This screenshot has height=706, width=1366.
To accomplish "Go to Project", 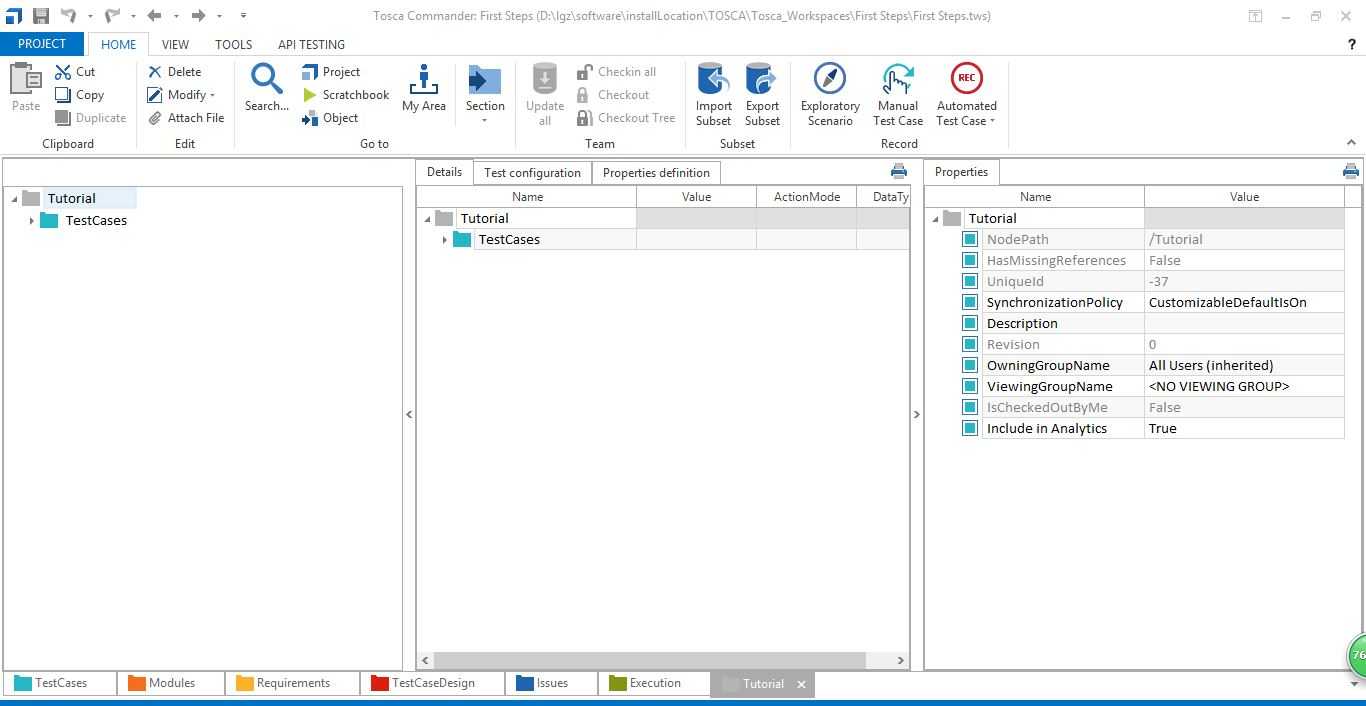I will coord(331,72).
